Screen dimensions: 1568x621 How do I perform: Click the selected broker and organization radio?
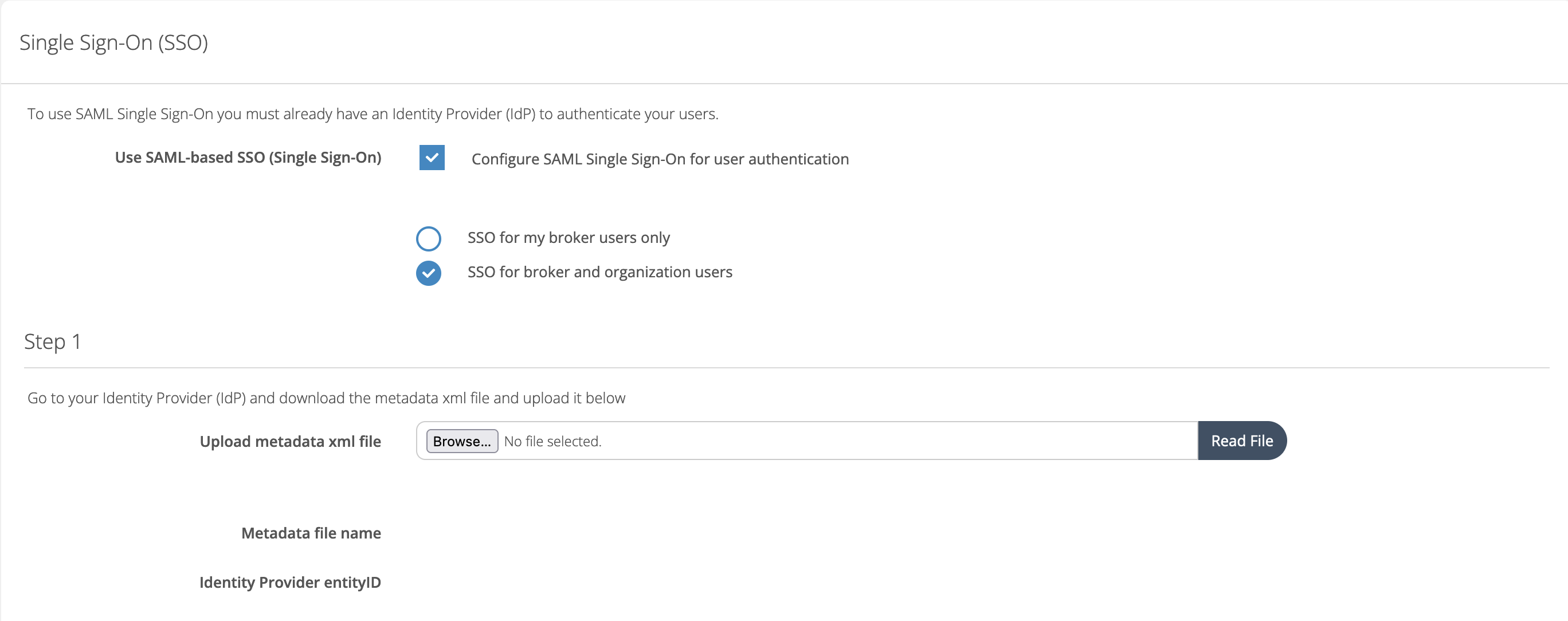coord(429,273)
